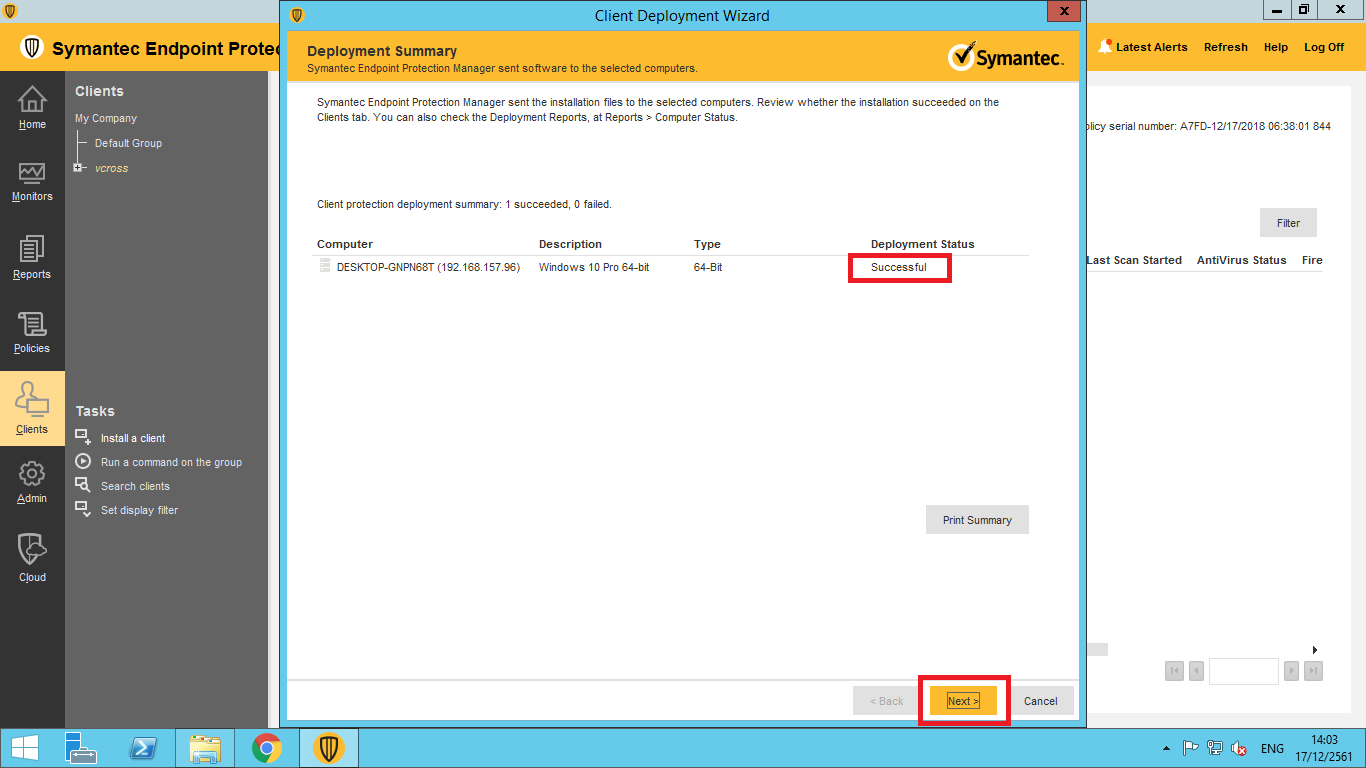1366x768 pixels.
Task: Cancel the Client Deployment Wizard
Action: [1040, 701]
